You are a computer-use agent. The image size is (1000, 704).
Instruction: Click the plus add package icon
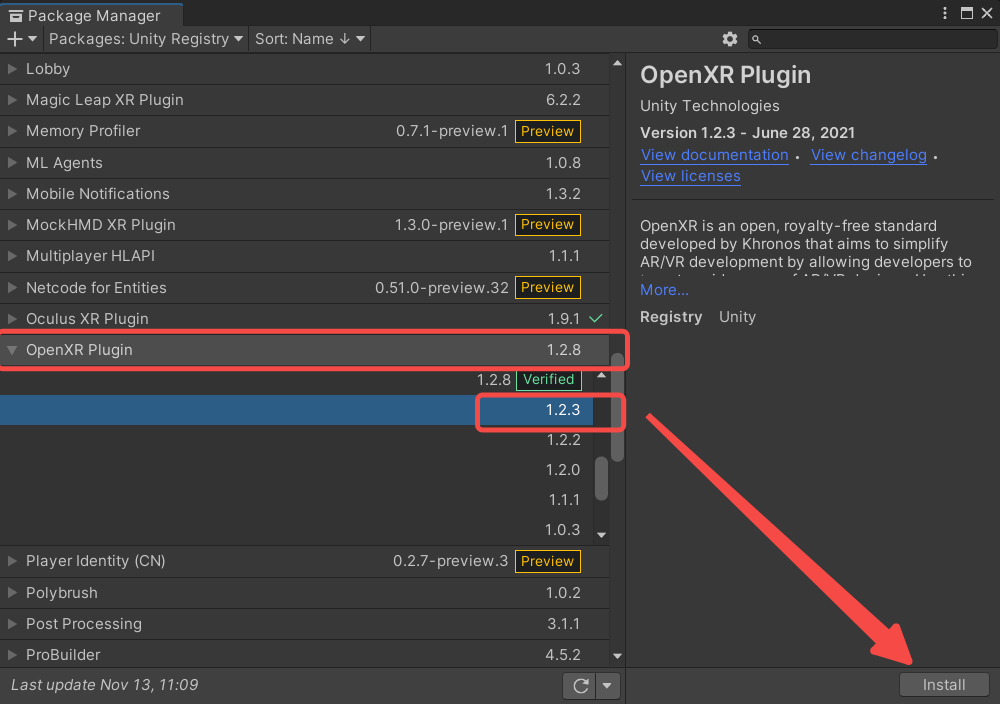click(15, 39)
